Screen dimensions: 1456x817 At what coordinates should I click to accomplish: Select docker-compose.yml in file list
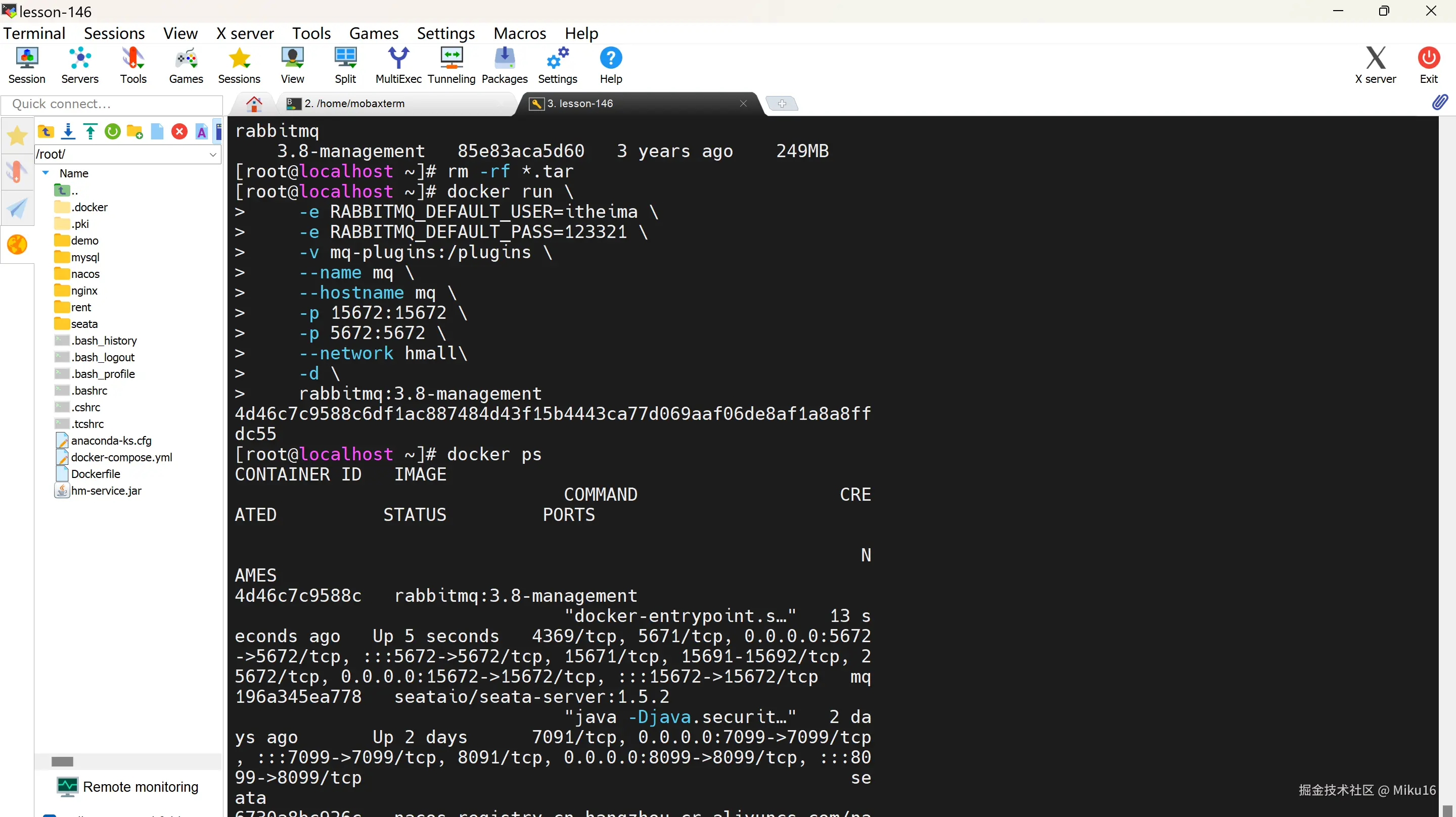click(x=121, y=457)
